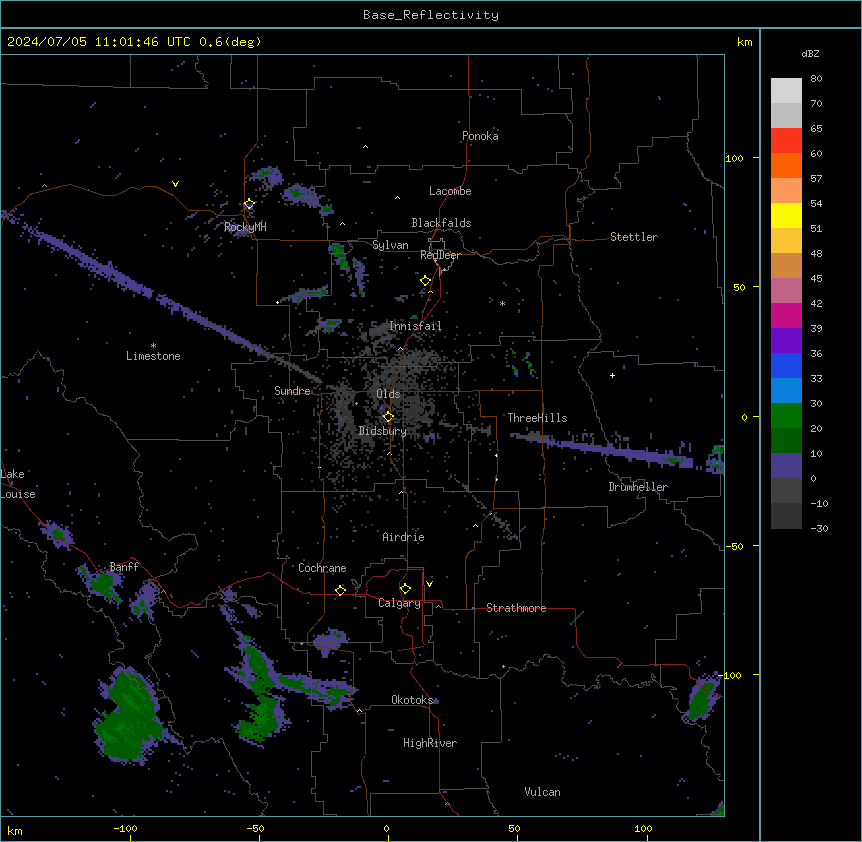Click the Airdrie city label
This screenshot has width=862, height=842.
click(x=404, y=537)
